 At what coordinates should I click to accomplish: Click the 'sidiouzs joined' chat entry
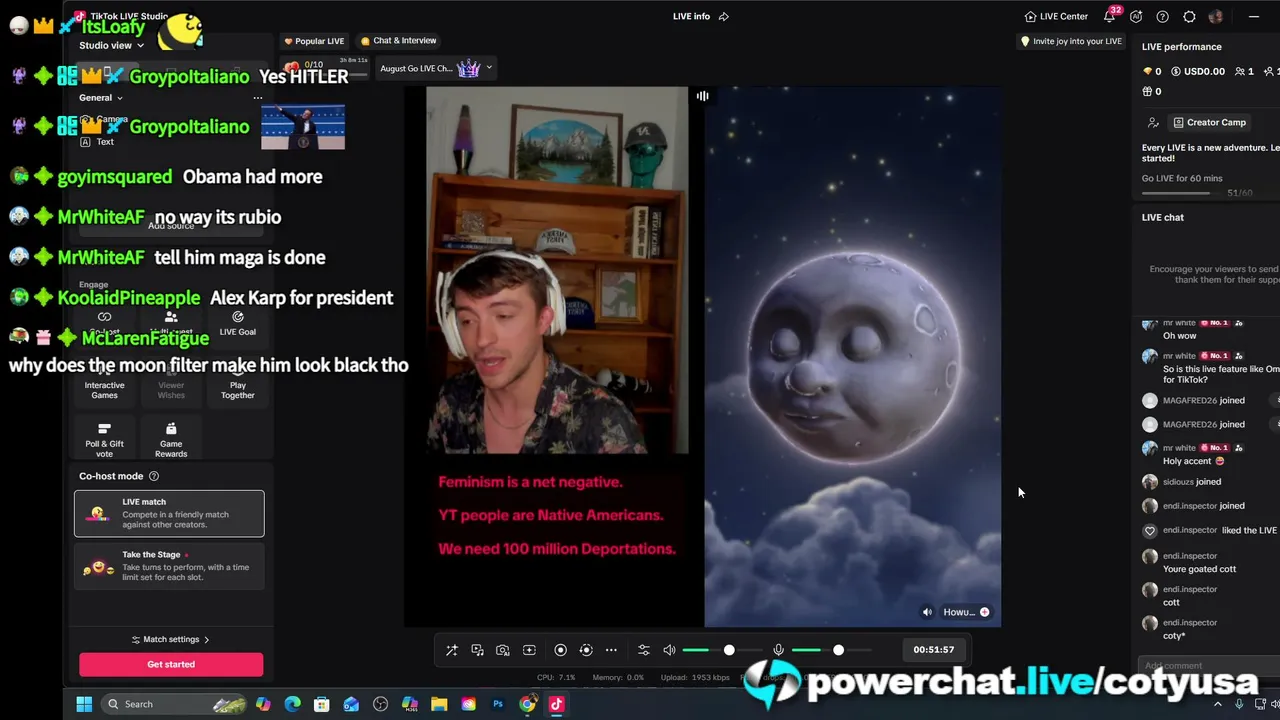[x=1191, y=481]
